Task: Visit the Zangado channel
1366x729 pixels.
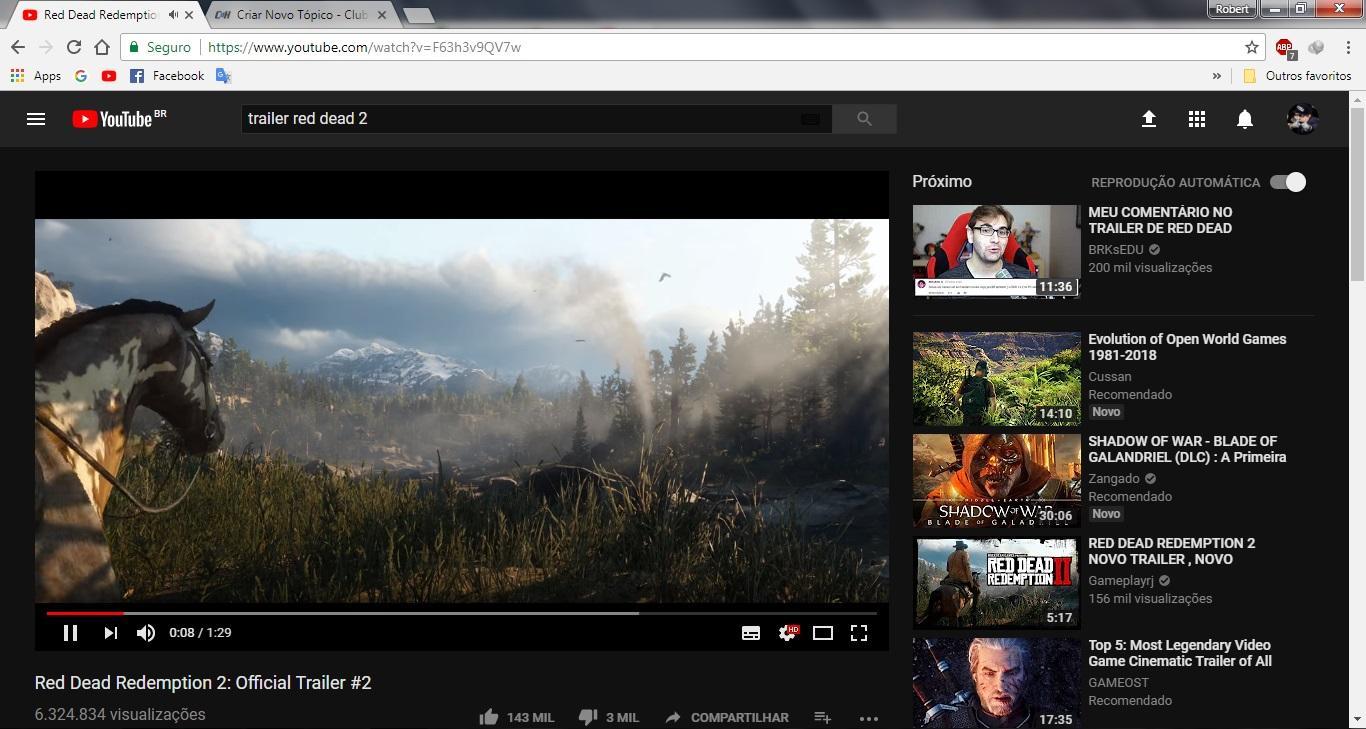Action: tap(1114, 479)
